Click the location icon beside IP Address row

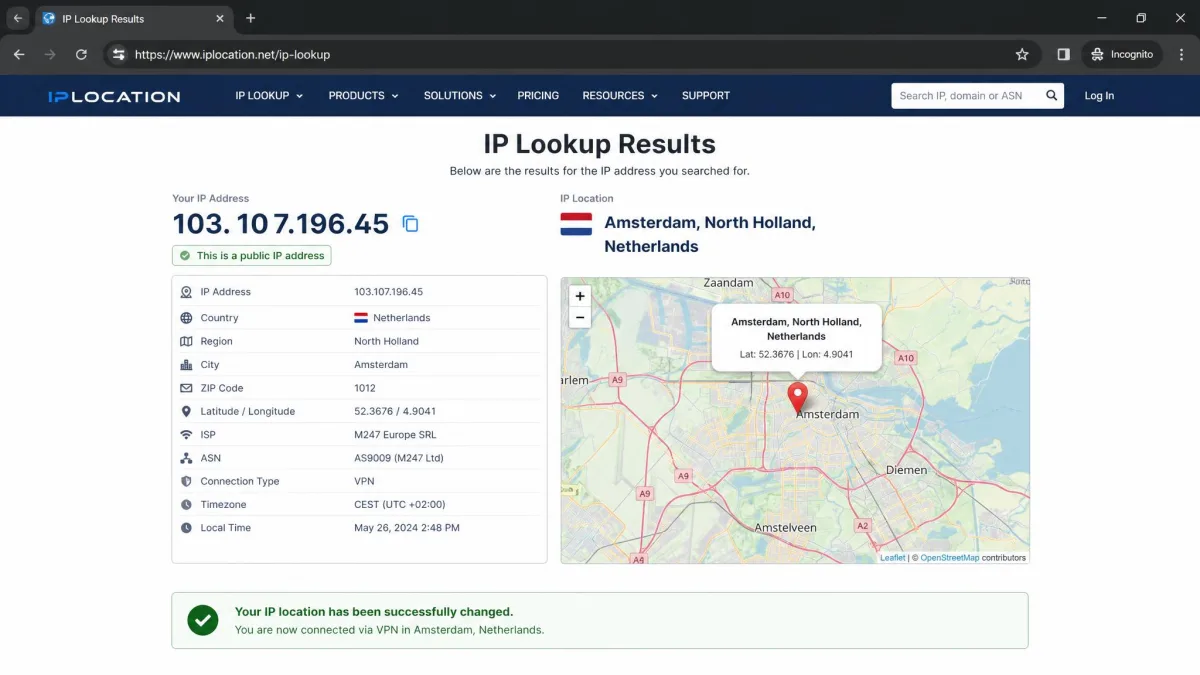pos(186,292)
